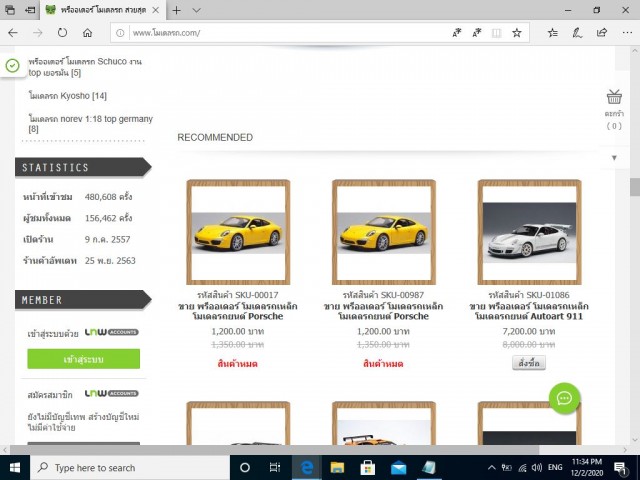Click the green login button
This screenshot has height=480, width=640.
click(x=84, y=359)
